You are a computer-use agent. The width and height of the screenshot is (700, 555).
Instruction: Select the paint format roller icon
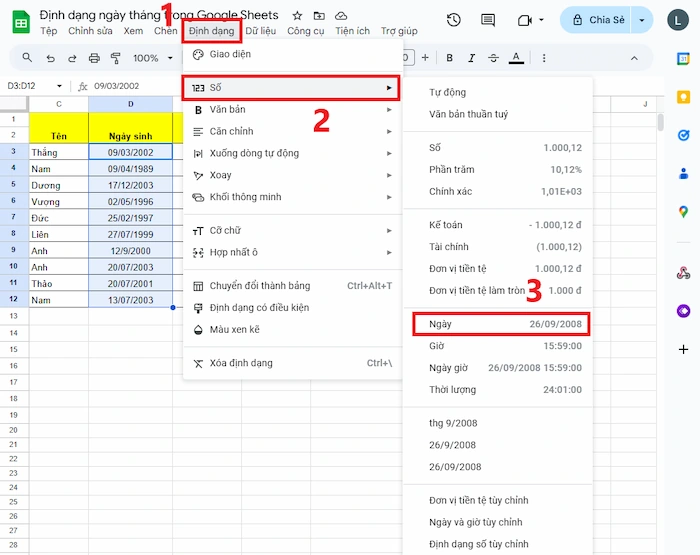point(115,58)
